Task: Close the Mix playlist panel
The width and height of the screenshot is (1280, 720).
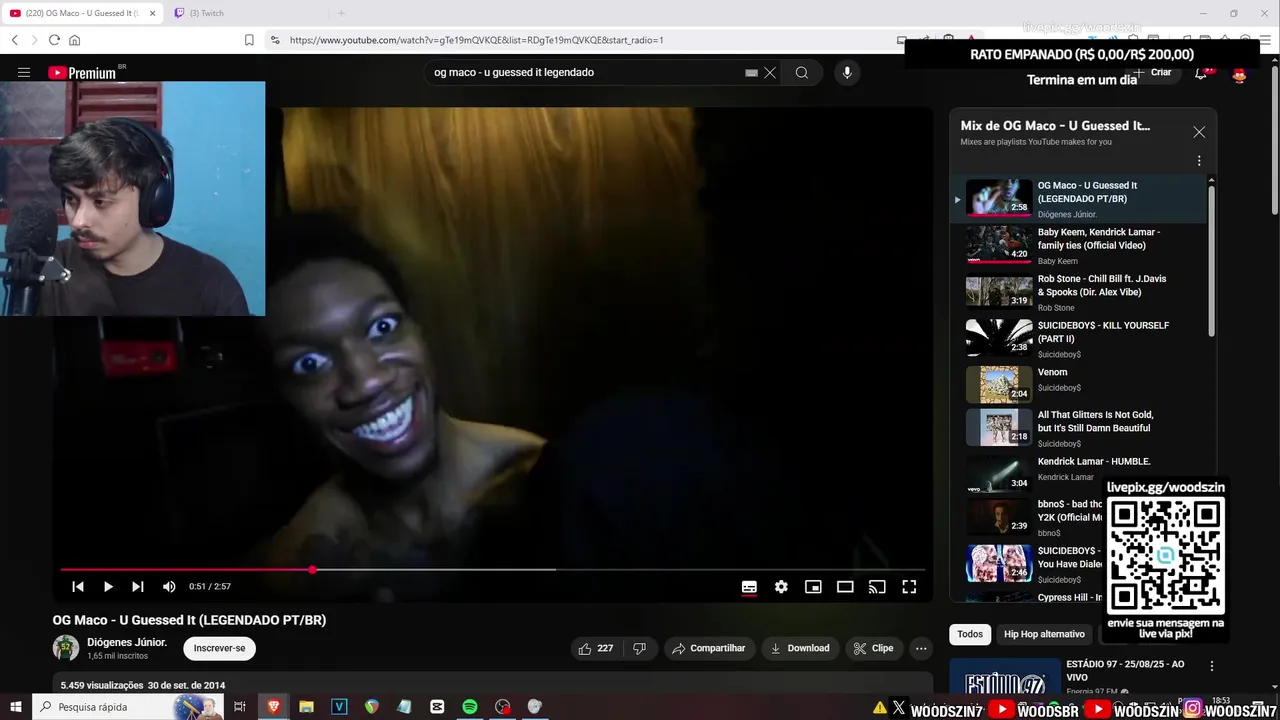Action: (x=1199, y=132)
